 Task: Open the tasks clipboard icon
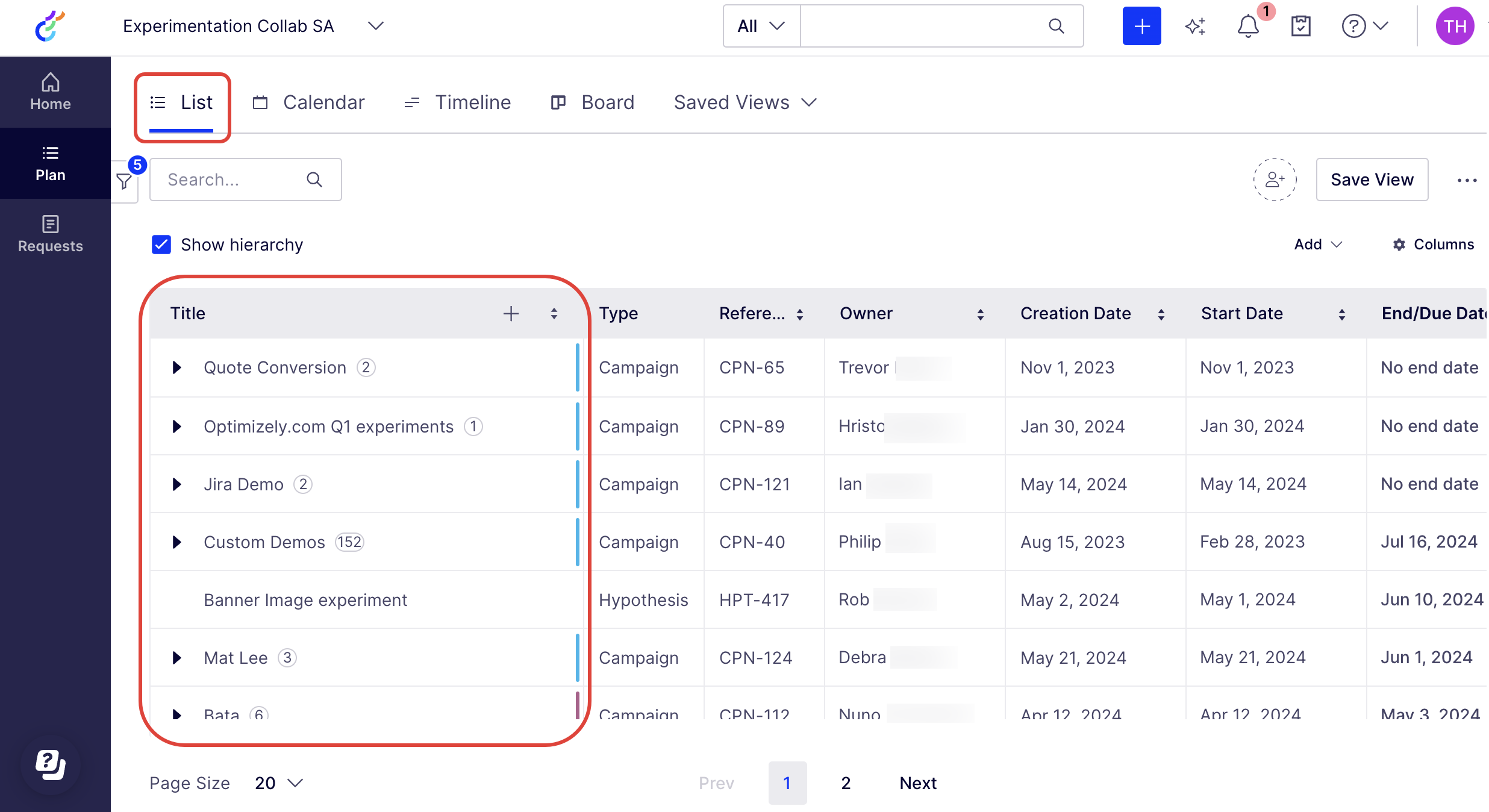(1301, 26)
